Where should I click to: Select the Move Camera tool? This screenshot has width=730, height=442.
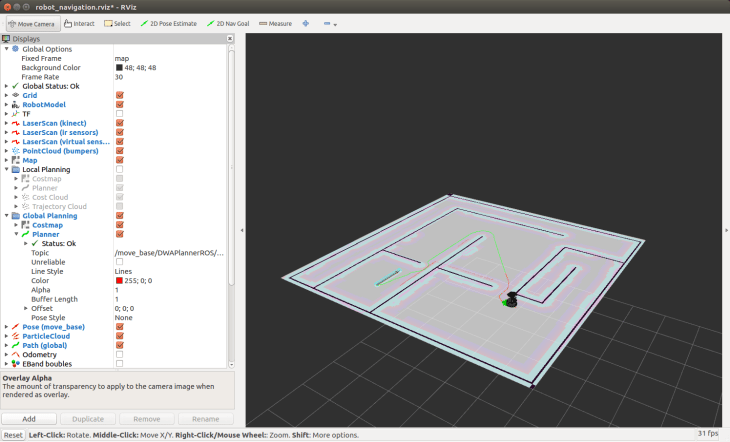(x=30, y=22)
